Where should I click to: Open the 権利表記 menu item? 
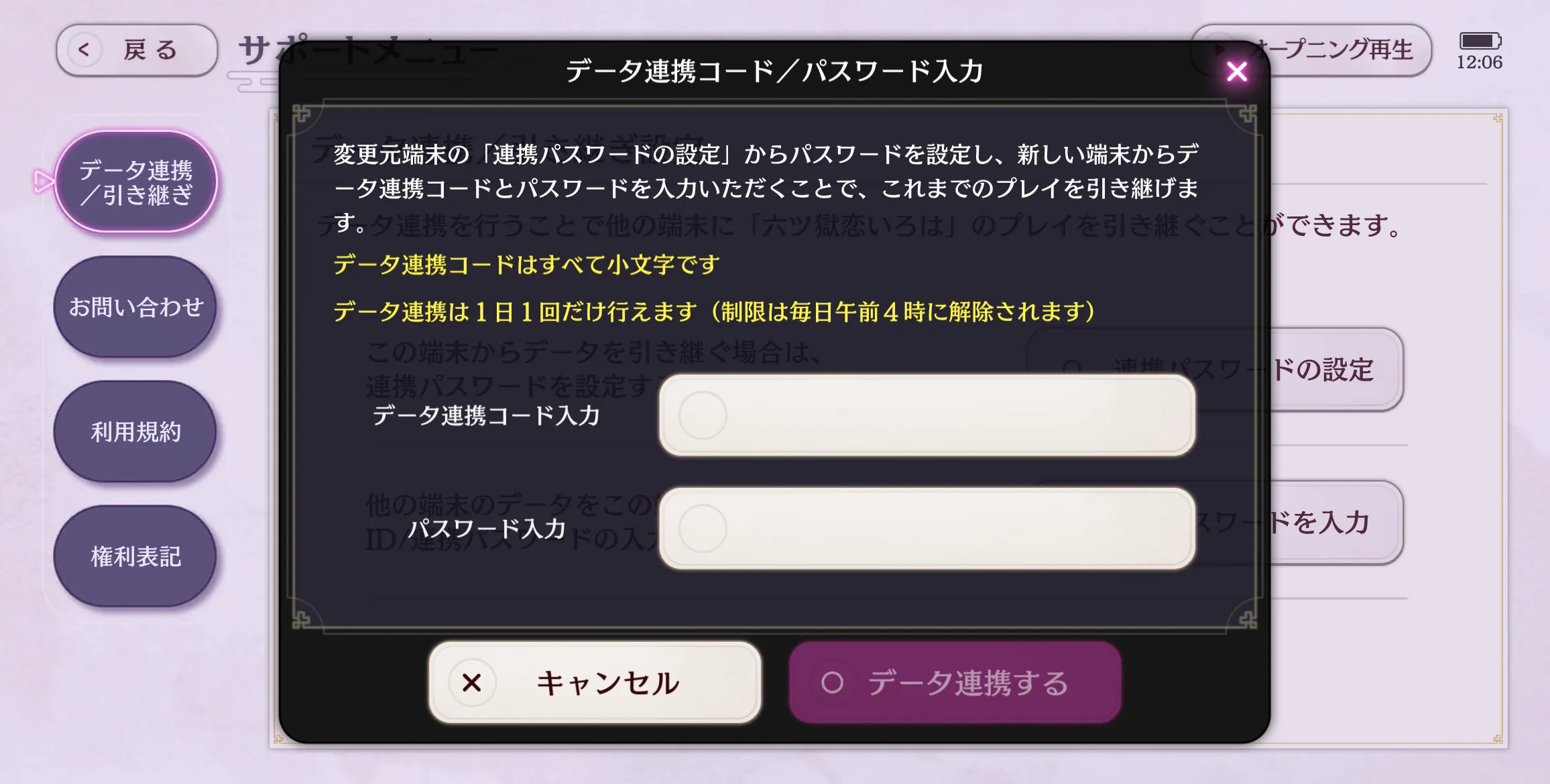click(136, 557)
